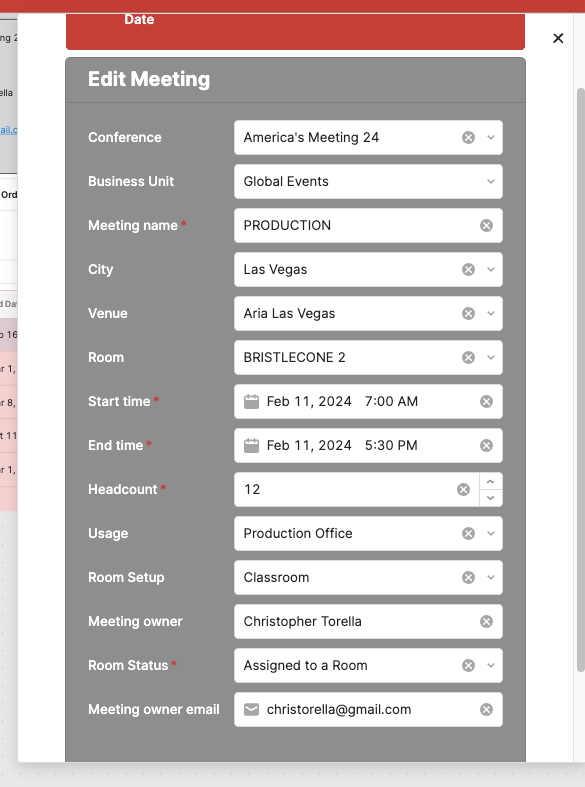Screen dimensions: 585x787
Task: Click the envelope icon in email field
Action: (251, 710)
